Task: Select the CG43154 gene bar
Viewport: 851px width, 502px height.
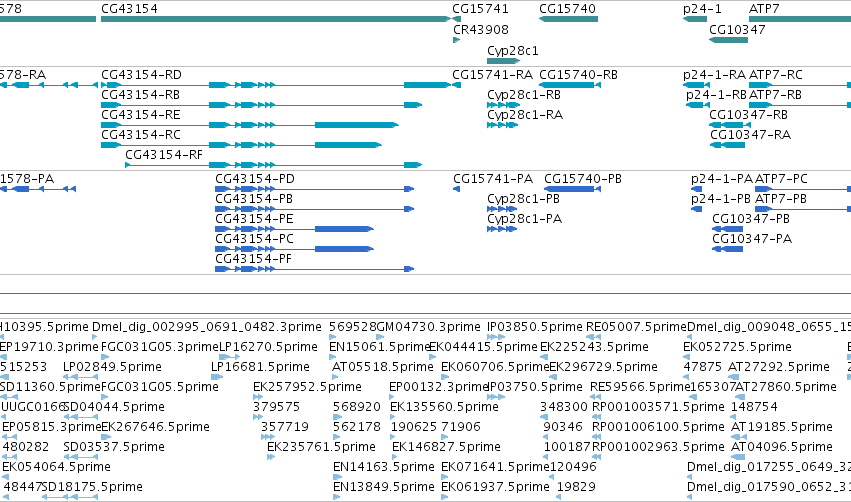Action: 276,19
